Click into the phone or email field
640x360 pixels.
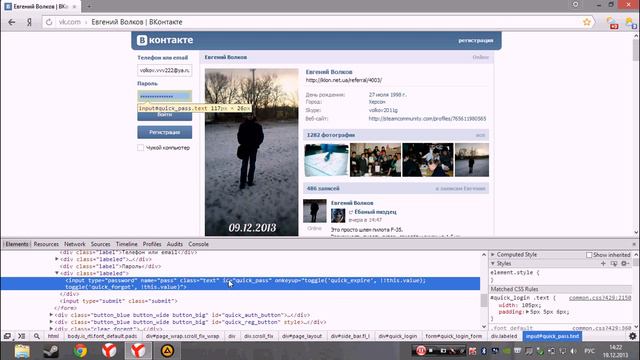(164, 71)
